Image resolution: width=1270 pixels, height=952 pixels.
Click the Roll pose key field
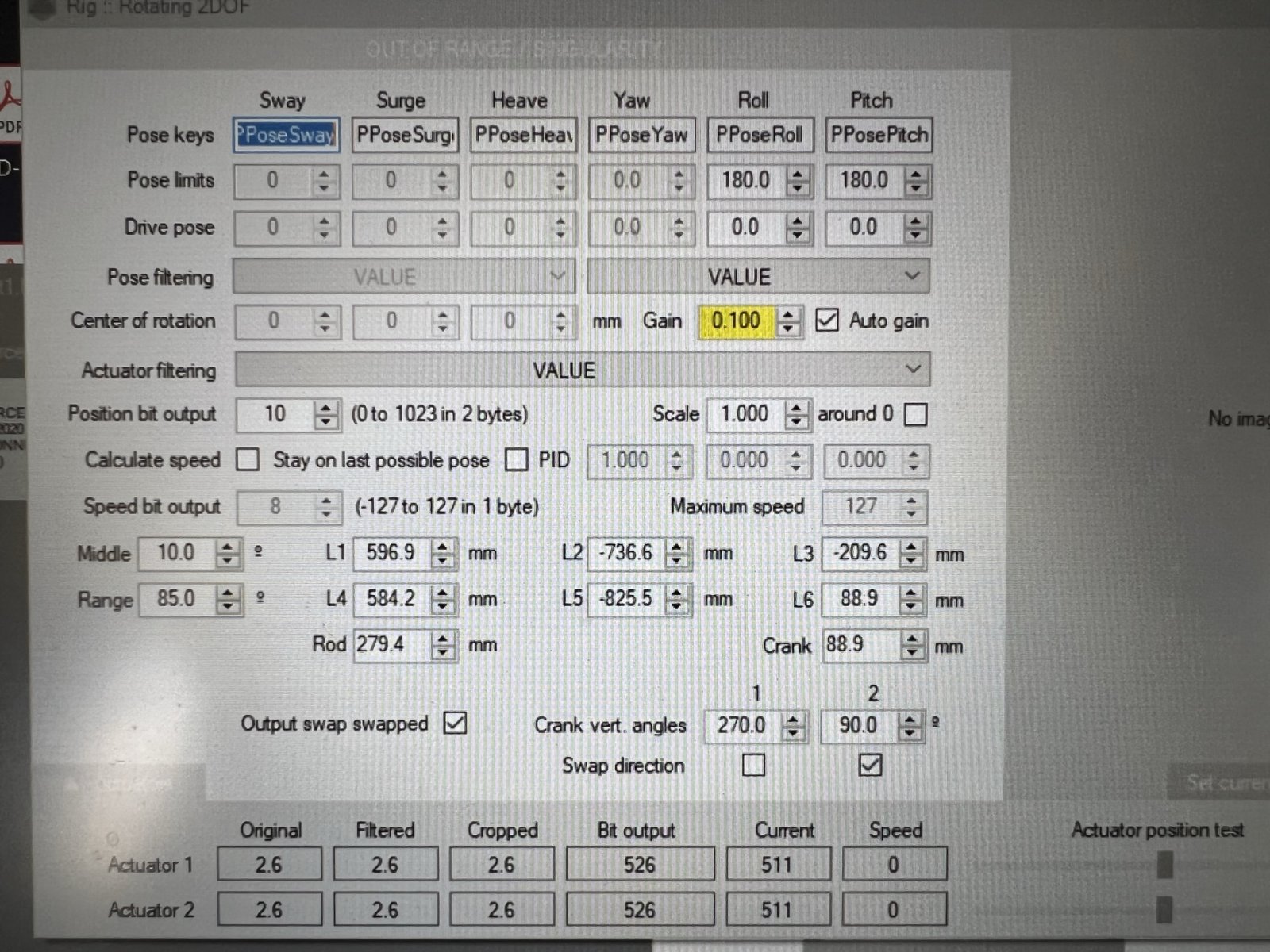[760, 135]
